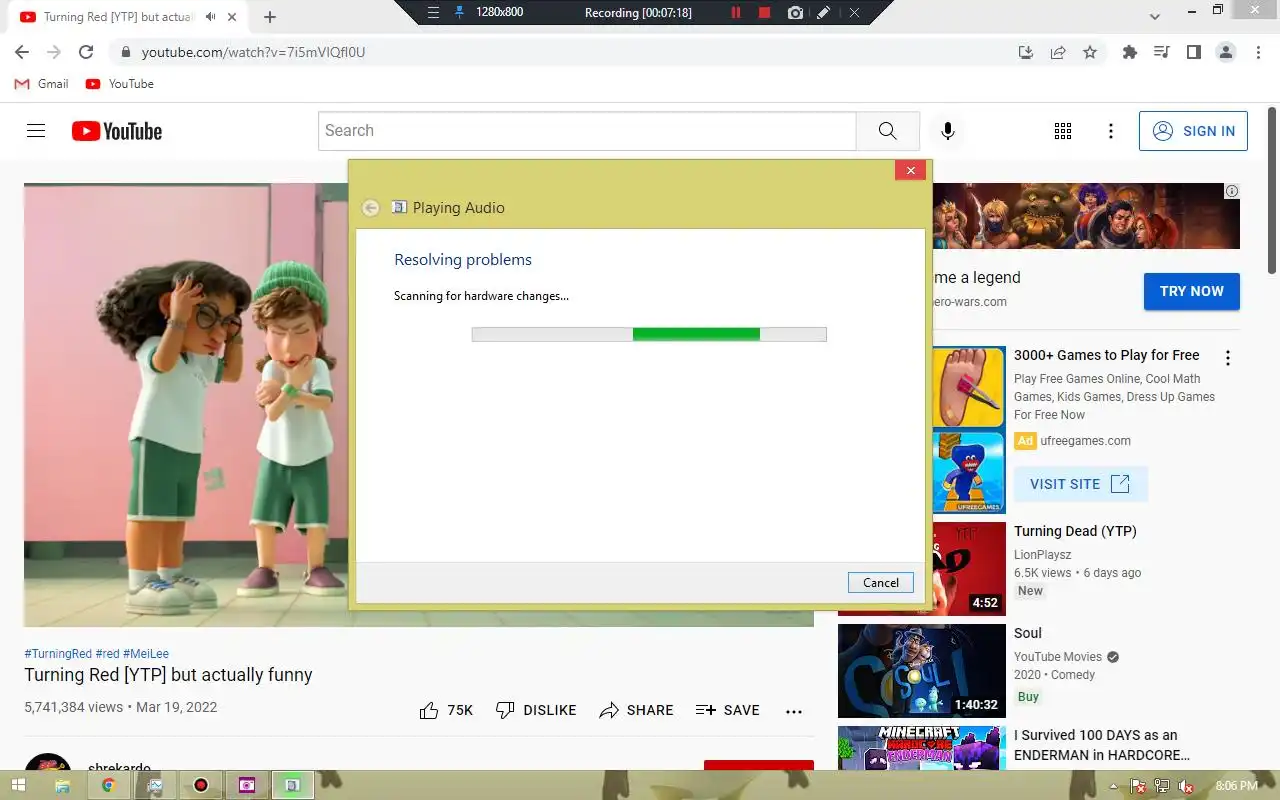Click the SIGN IN button
1280x800 pixels.
coord(1193,131)
